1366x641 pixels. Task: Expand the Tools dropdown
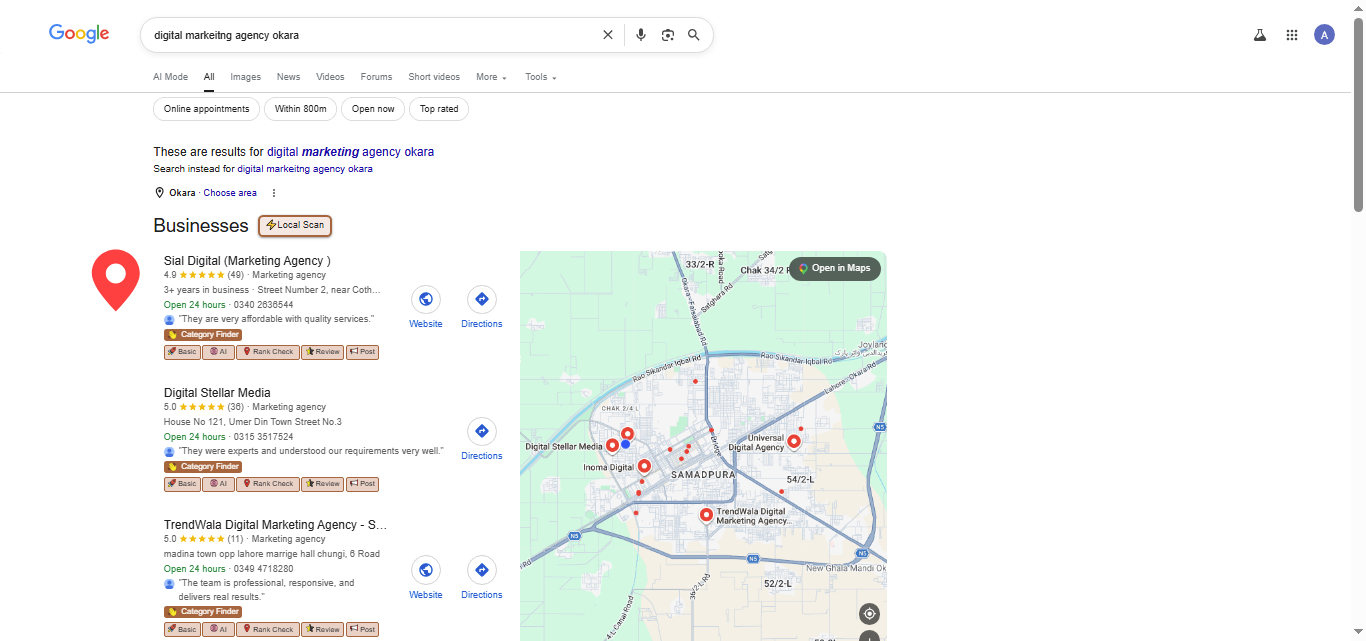541,77
